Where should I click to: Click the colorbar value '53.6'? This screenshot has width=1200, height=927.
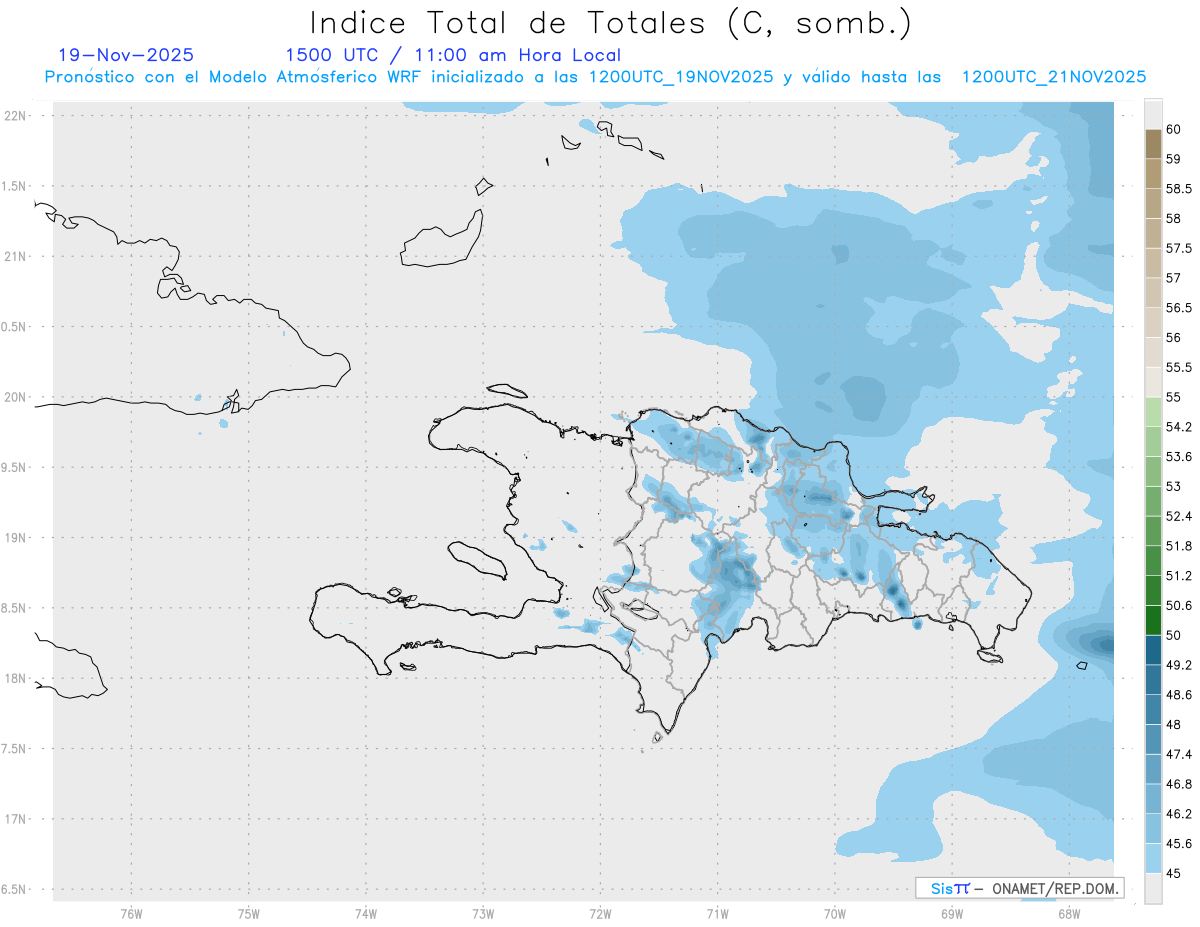pyautogui.click(x=1179, y=457)
